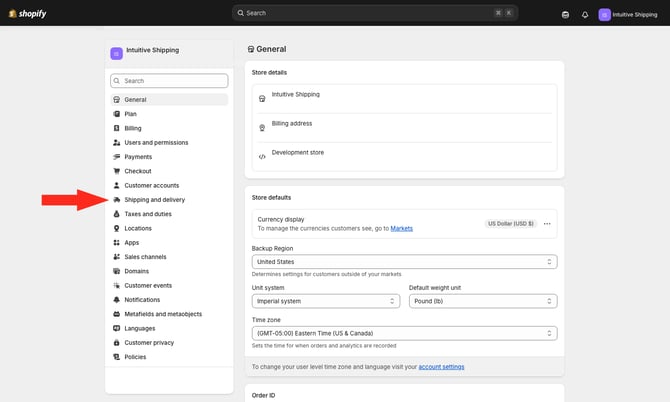Viewport: 670px width, 402px height.
Task: Go to Plan settings
Action: [x=169, y=114]
